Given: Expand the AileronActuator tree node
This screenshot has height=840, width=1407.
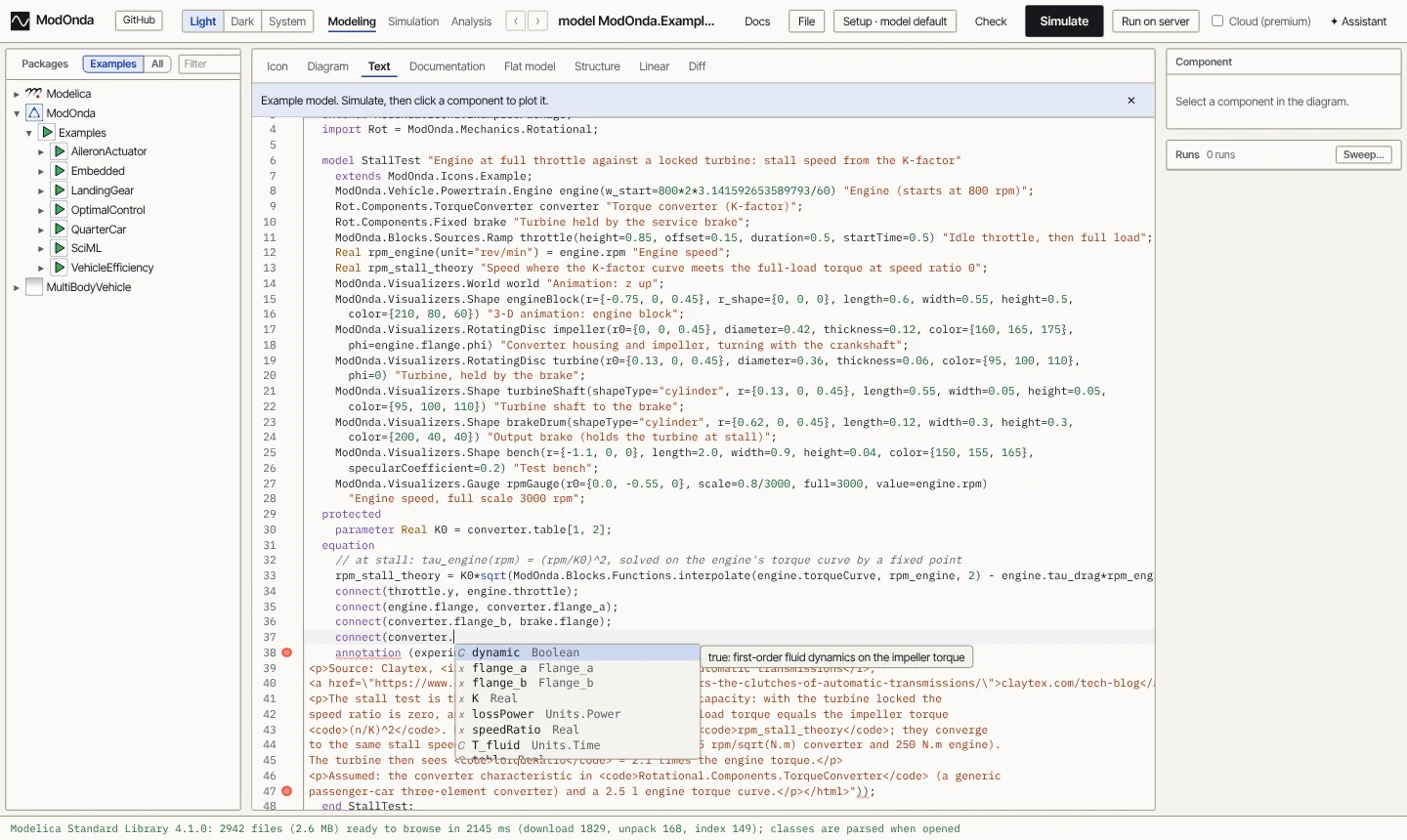Looking at the screenshot, I should pyautogui.click(x=41, y=152).
